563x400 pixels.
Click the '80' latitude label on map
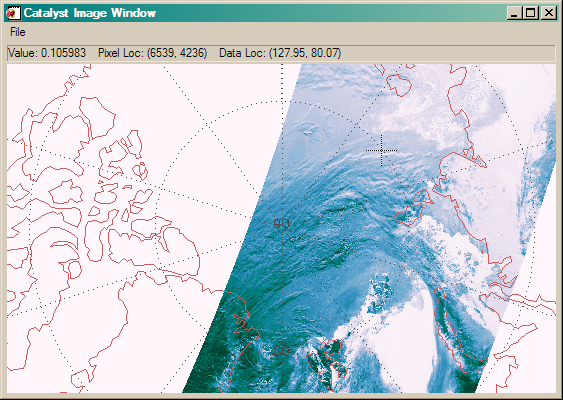[x=281, y=350]
